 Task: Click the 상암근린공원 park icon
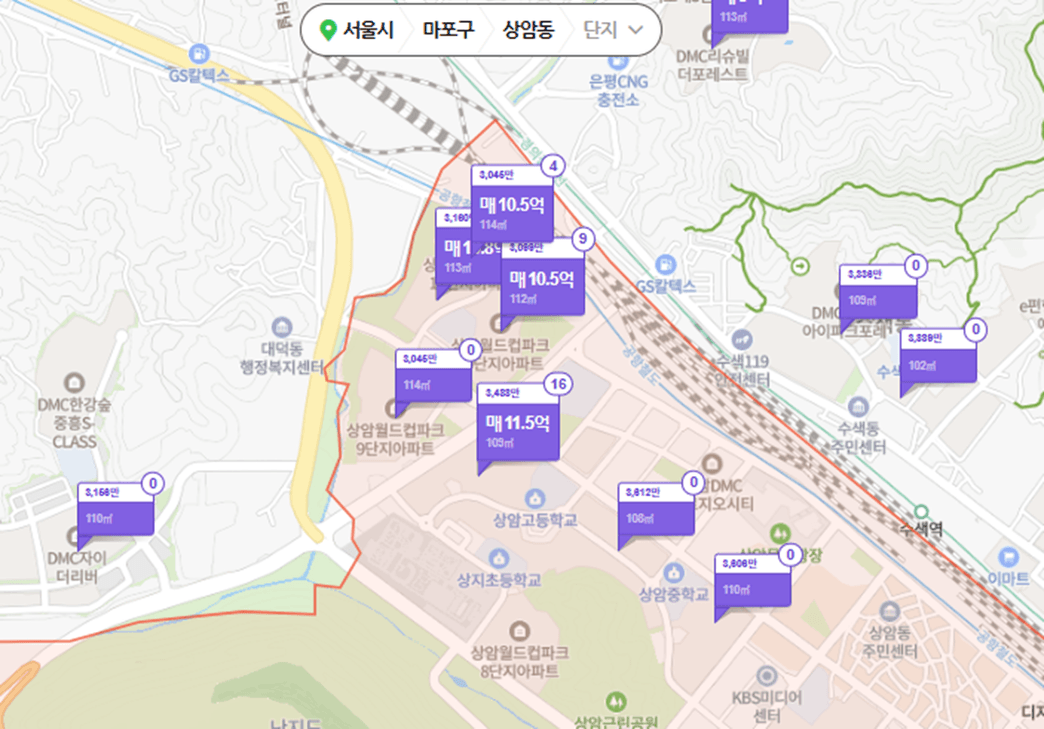[616, 701]
